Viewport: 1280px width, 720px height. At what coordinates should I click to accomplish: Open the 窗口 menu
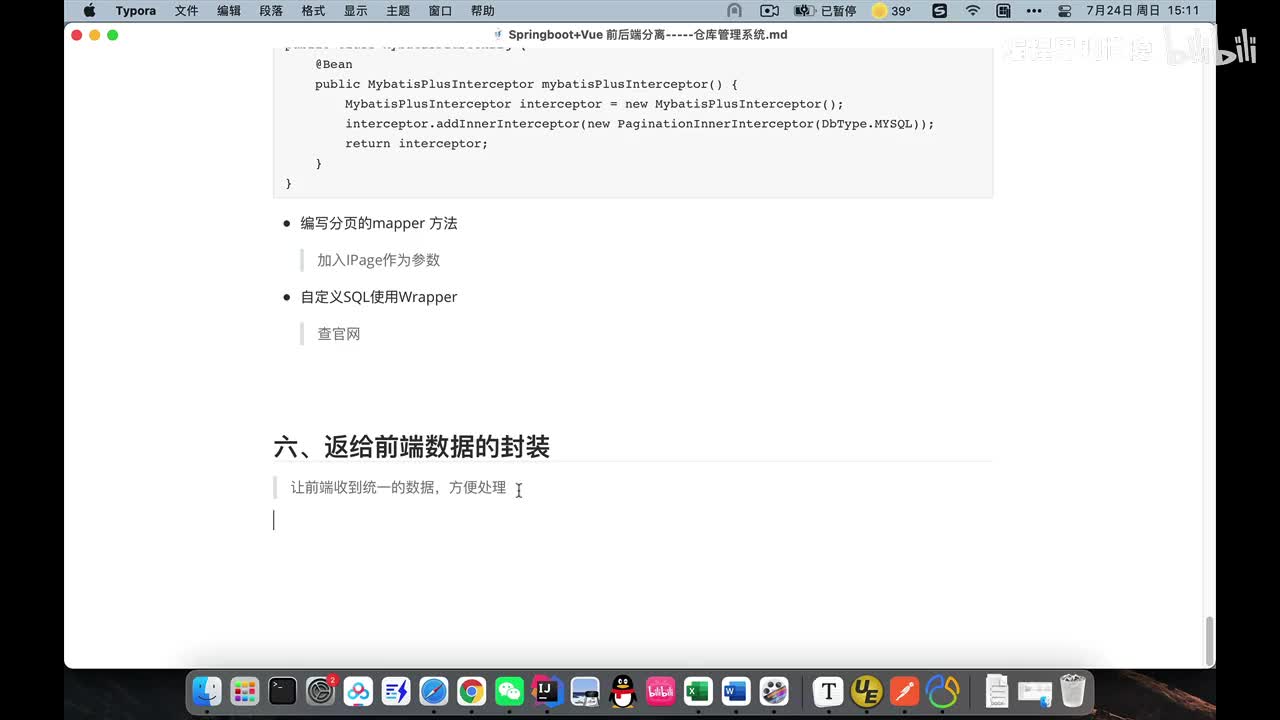click(440, 11)
